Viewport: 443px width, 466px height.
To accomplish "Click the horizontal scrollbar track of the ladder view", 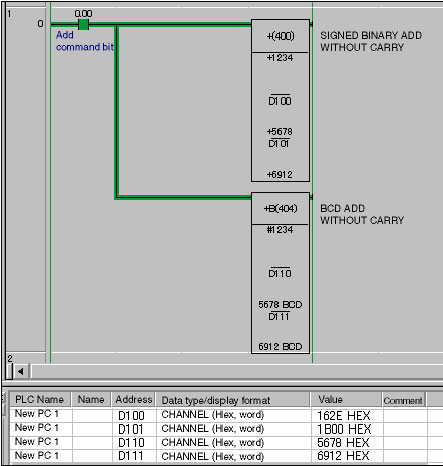I will (237, 371).
